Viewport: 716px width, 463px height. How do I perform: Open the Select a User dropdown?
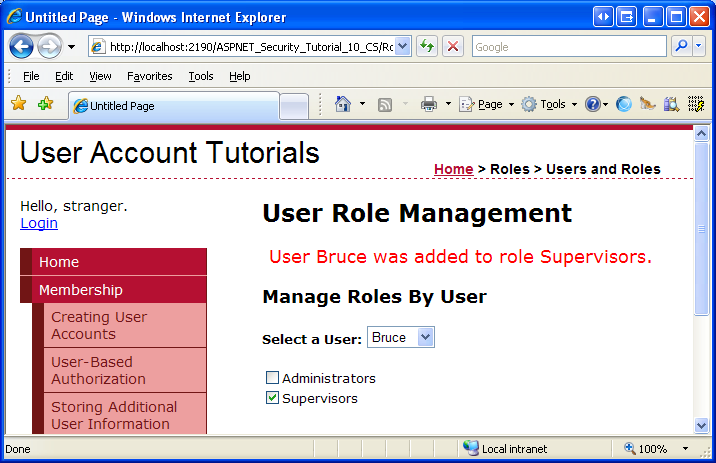(400, 337)
